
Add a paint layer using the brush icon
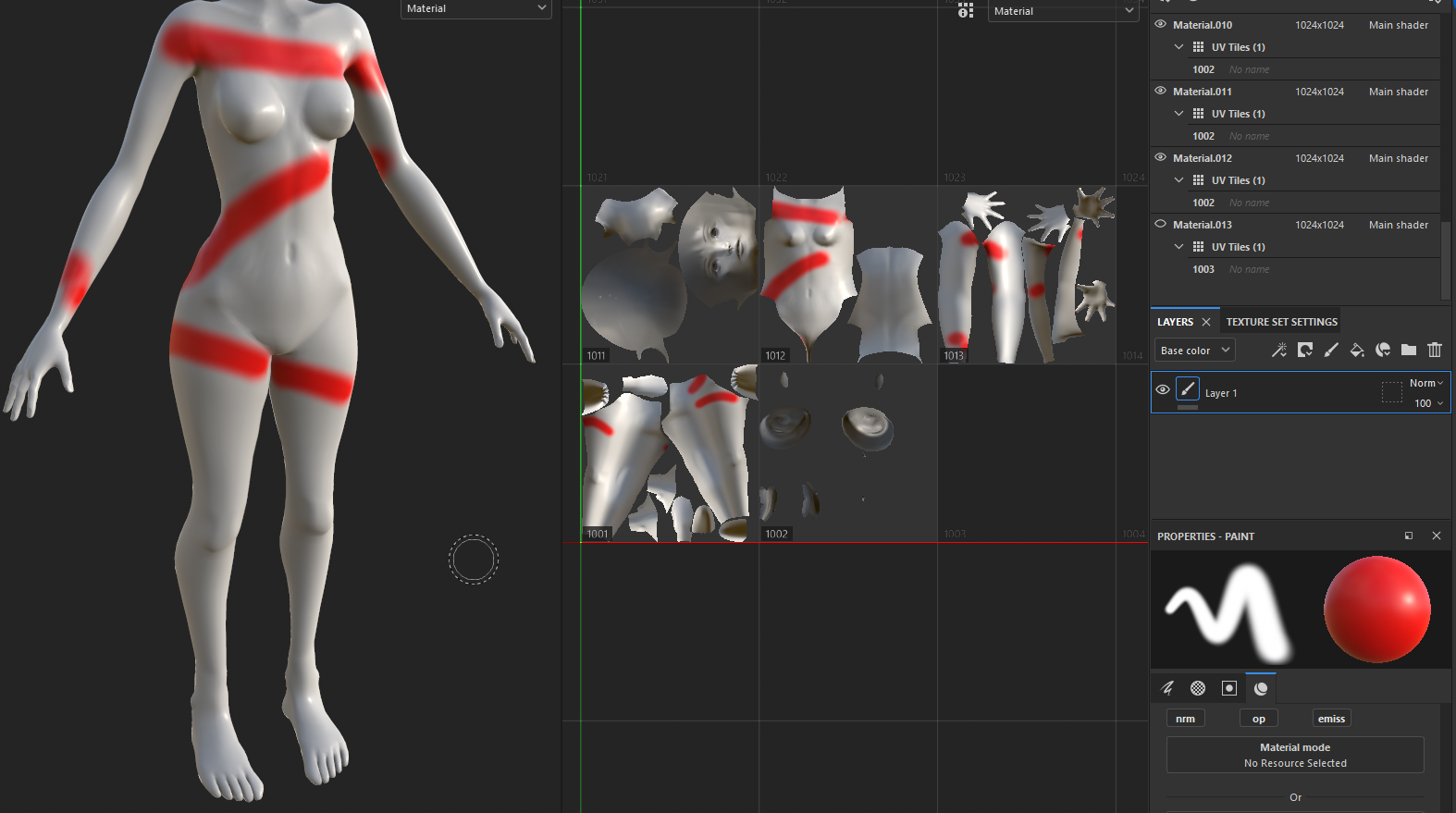point(1331,350)
